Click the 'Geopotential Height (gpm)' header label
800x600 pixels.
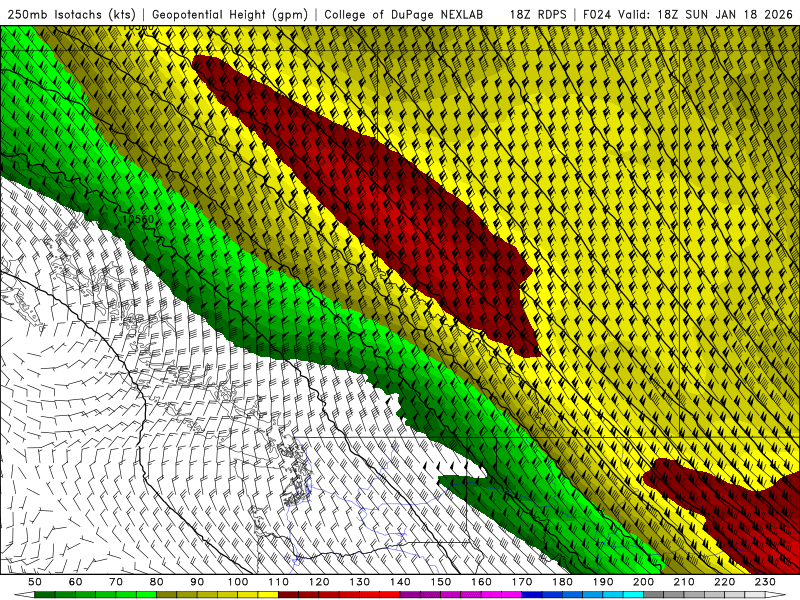(x=230, y=15)
